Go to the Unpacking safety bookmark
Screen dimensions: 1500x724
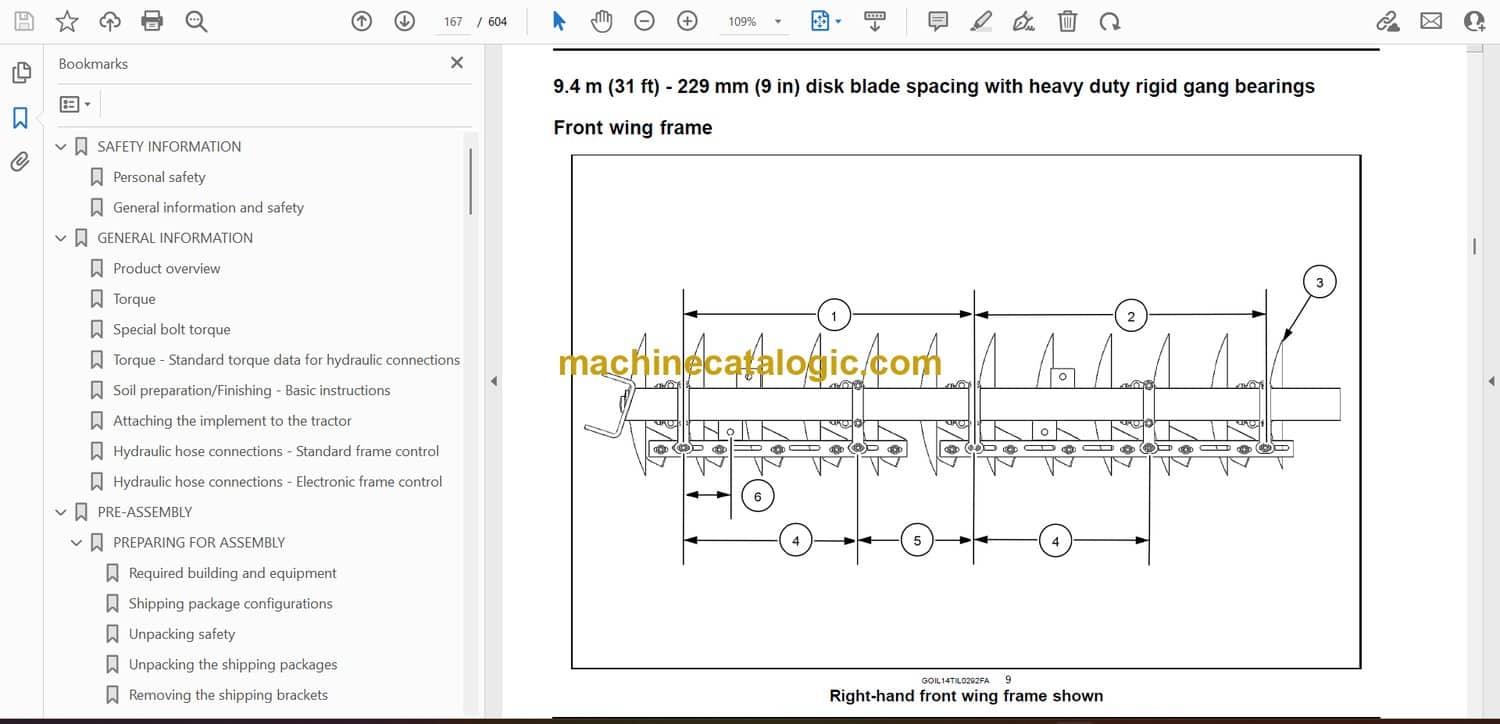[182, 634]
